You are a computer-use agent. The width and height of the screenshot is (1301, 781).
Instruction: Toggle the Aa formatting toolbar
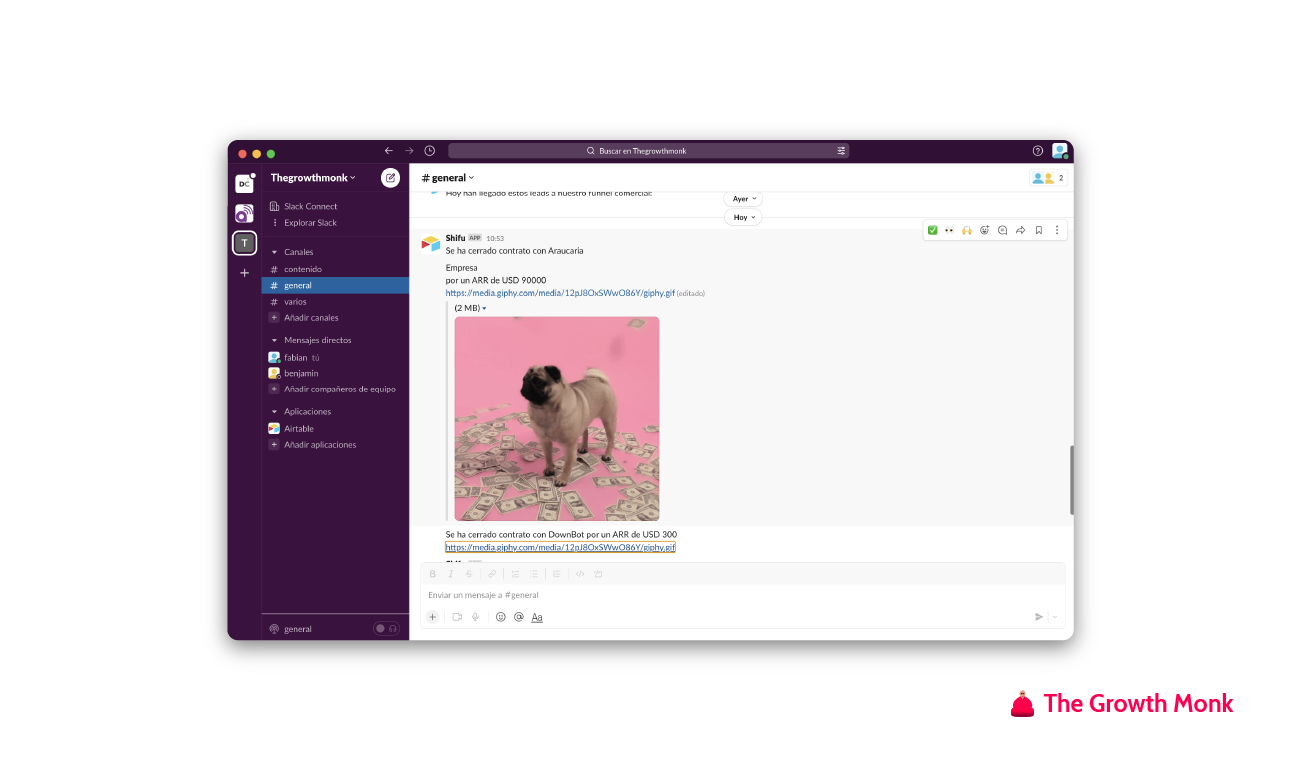tap(537, 617)
